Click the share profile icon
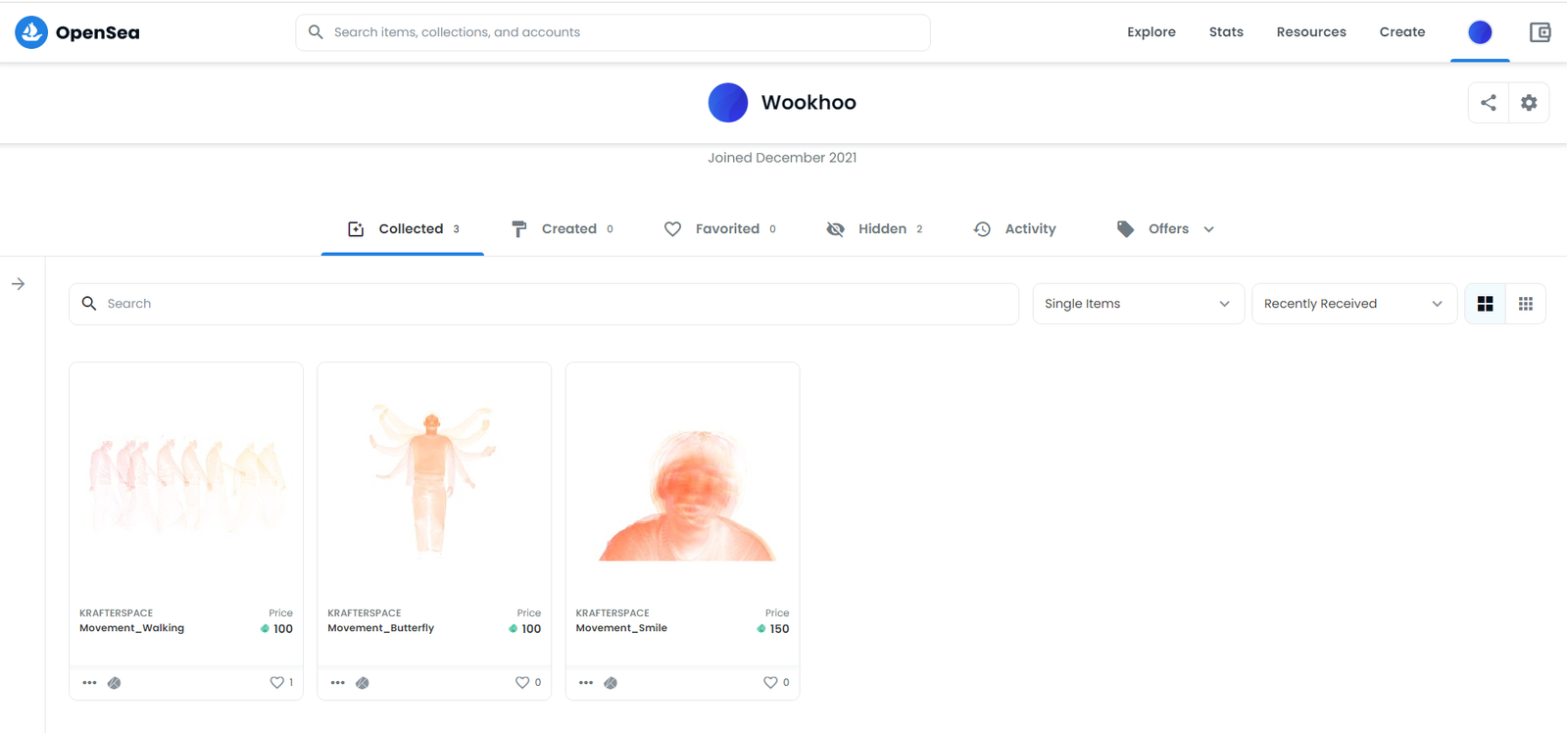1568x733 pixels. point(1488,102)
